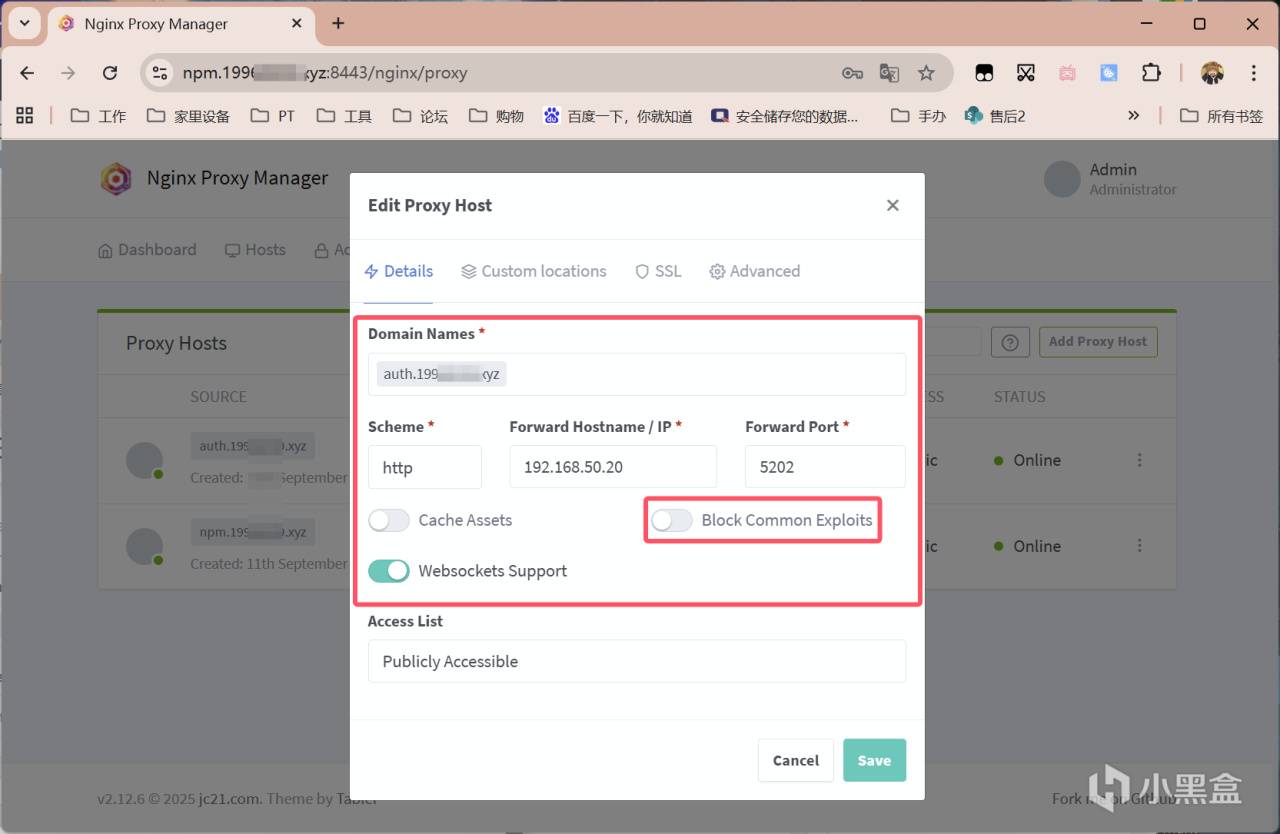The height and width of the screenshot is (834, 1280).
Task: Go to Dashboard in the navigation
Action: pyautogui.click(x=147, y=250)
